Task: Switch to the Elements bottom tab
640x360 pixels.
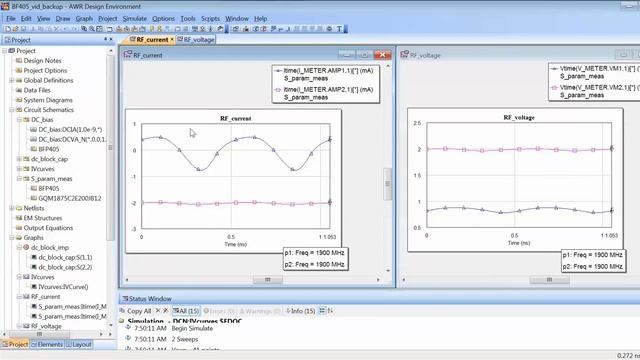Action: pos(47,344)
